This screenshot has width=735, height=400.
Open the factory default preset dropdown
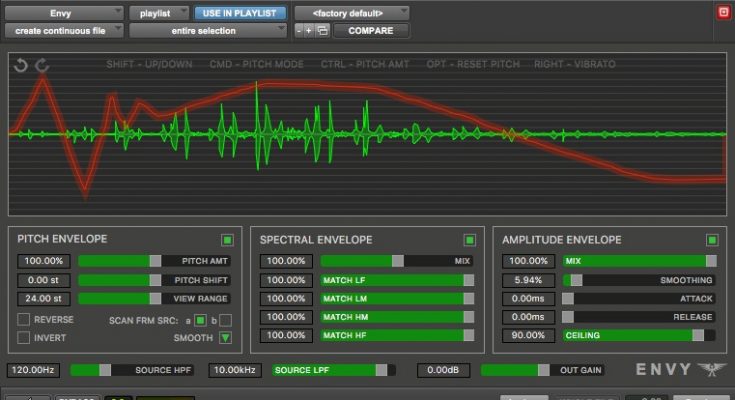(352, 13)
